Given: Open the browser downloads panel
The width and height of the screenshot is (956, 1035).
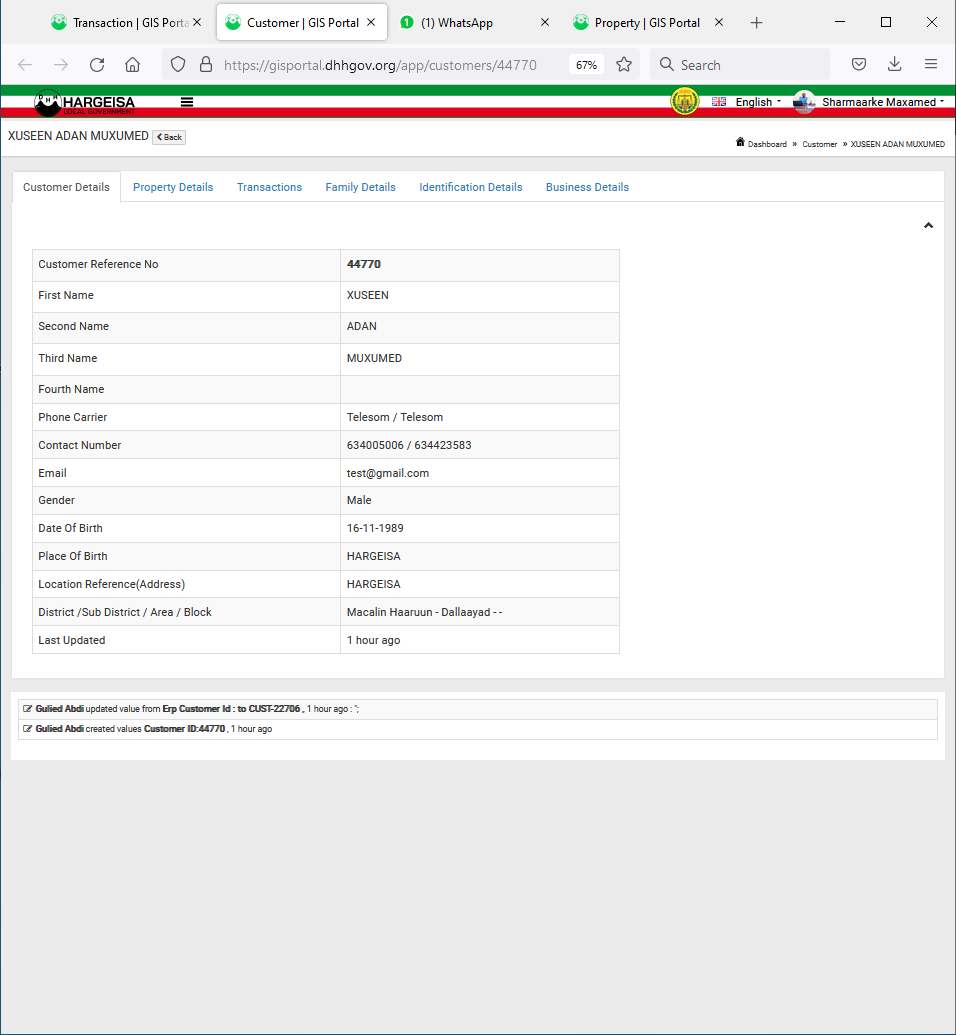Looking at the screenshot, I should click(x=895, y=64).
